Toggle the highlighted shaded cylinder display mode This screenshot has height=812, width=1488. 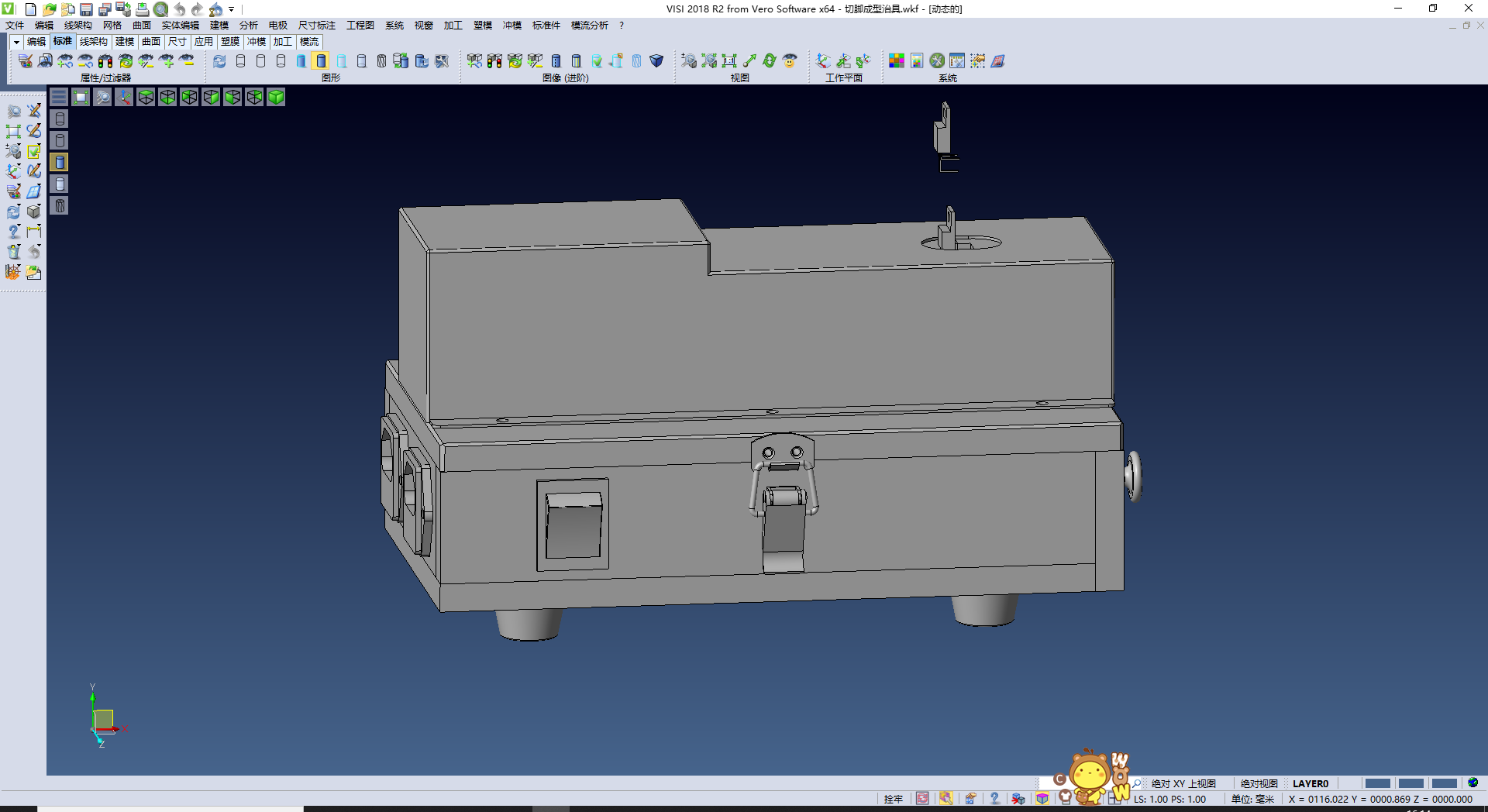coord(321,61)
